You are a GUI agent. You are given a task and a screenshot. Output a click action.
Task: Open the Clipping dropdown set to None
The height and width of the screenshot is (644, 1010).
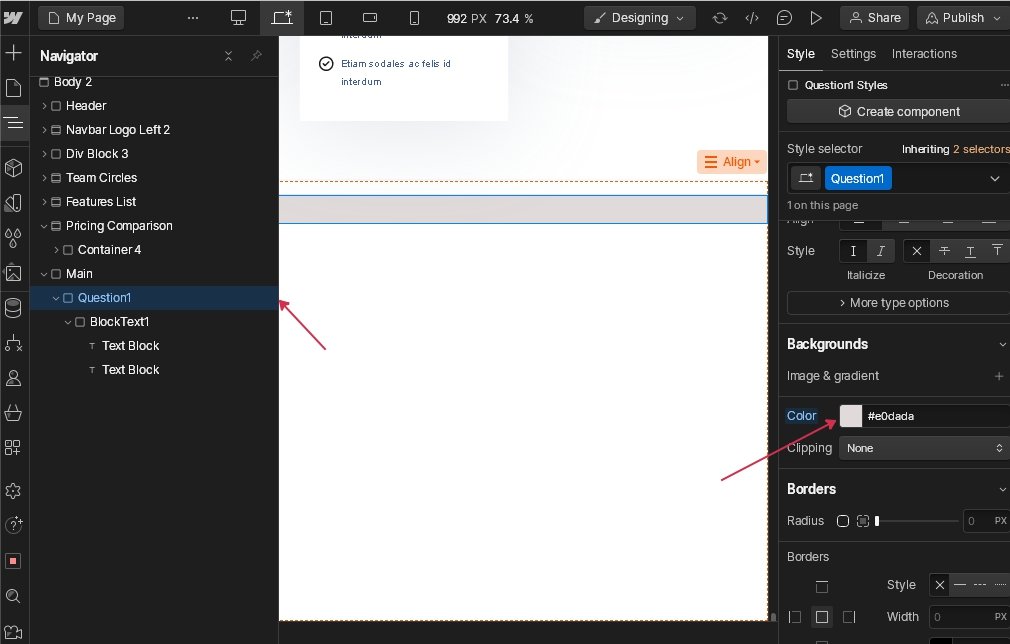923,448
